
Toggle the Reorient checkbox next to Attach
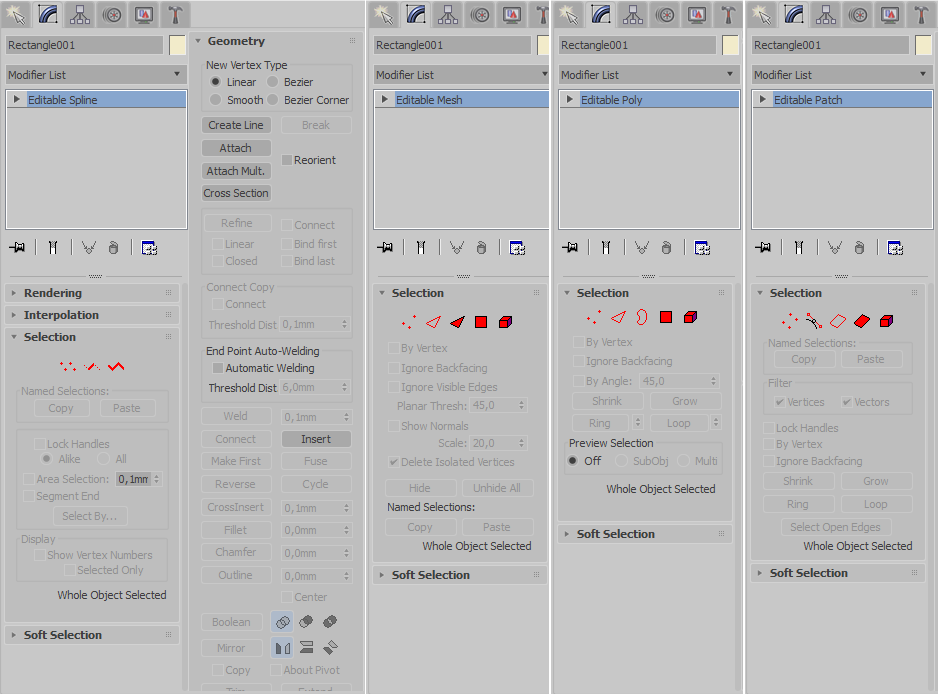pyautogui.click(x=286, y=160)
